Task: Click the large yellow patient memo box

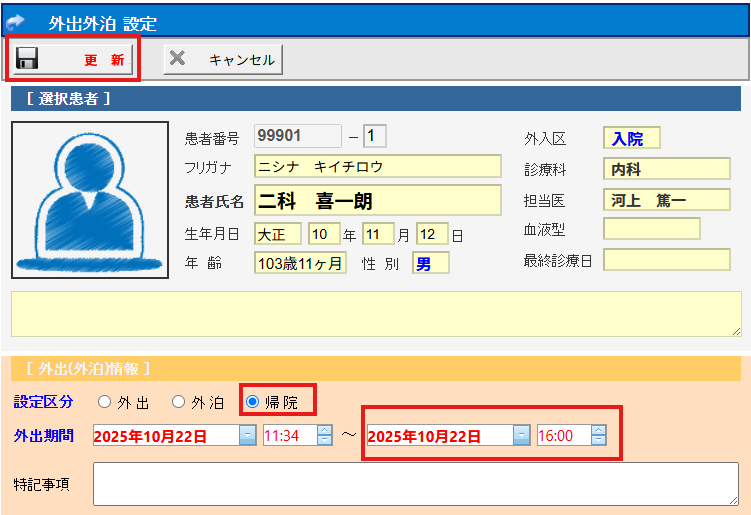Action: (375, 313)
